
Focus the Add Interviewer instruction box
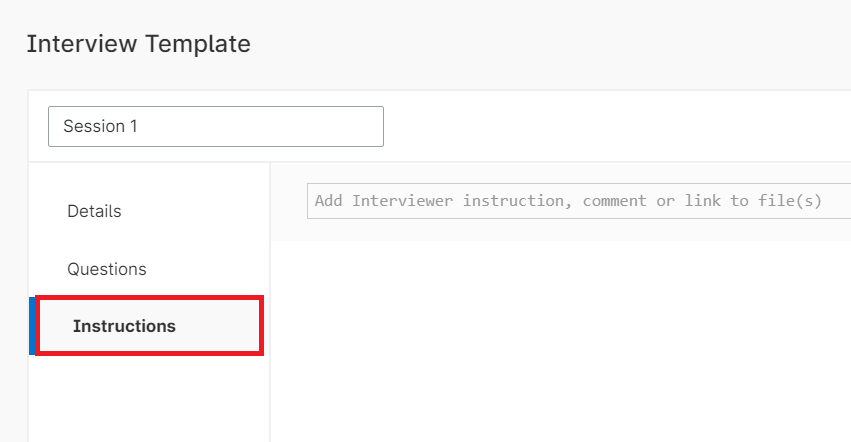point(578,201)
